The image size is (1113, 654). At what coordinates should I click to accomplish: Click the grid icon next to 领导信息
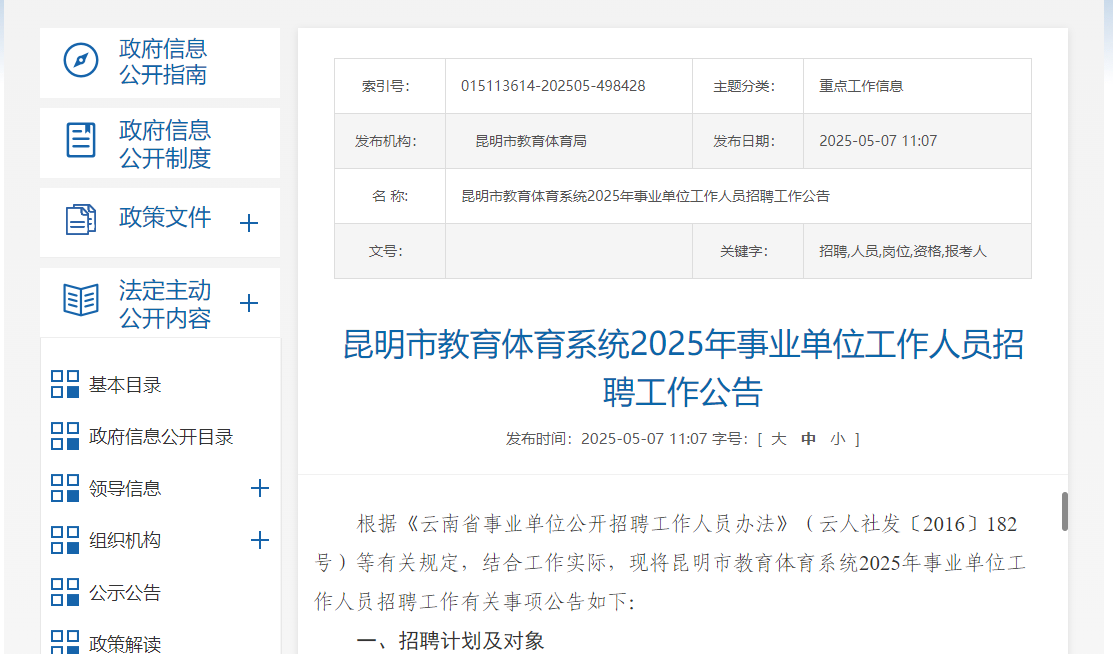coord(65,489)
